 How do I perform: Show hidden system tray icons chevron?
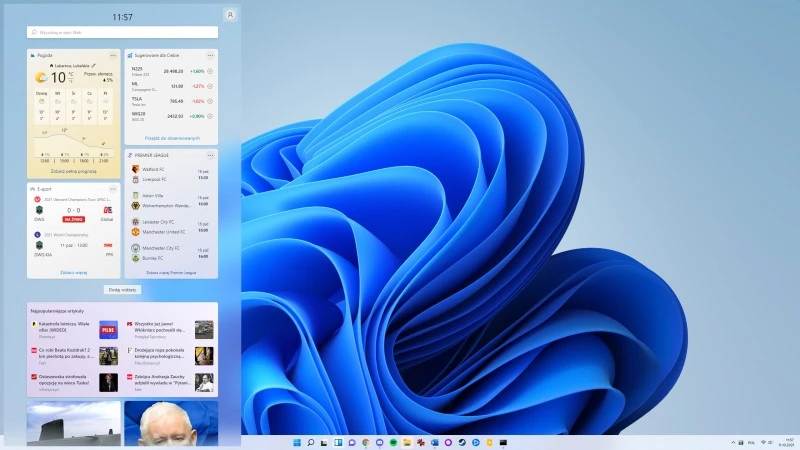tap(733, 442)
